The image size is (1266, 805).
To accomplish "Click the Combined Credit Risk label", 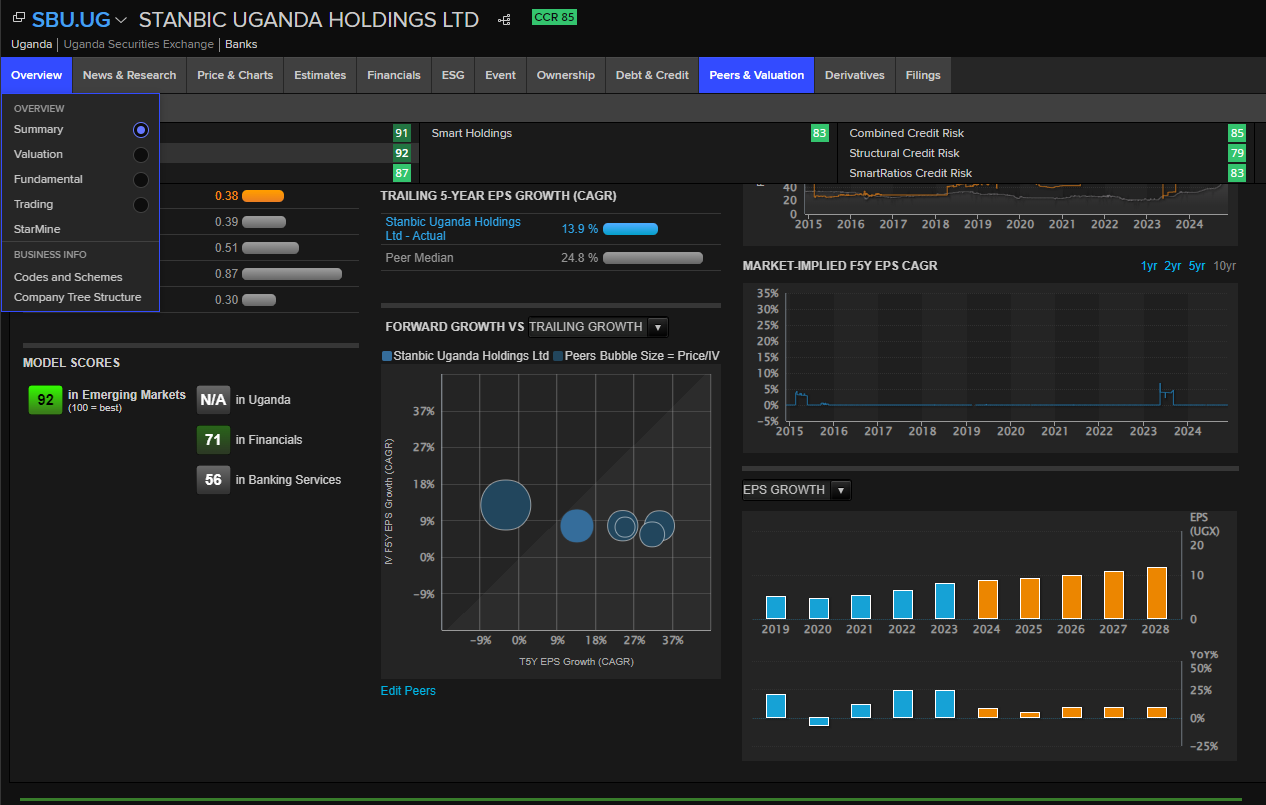I will tap(907, 133).
